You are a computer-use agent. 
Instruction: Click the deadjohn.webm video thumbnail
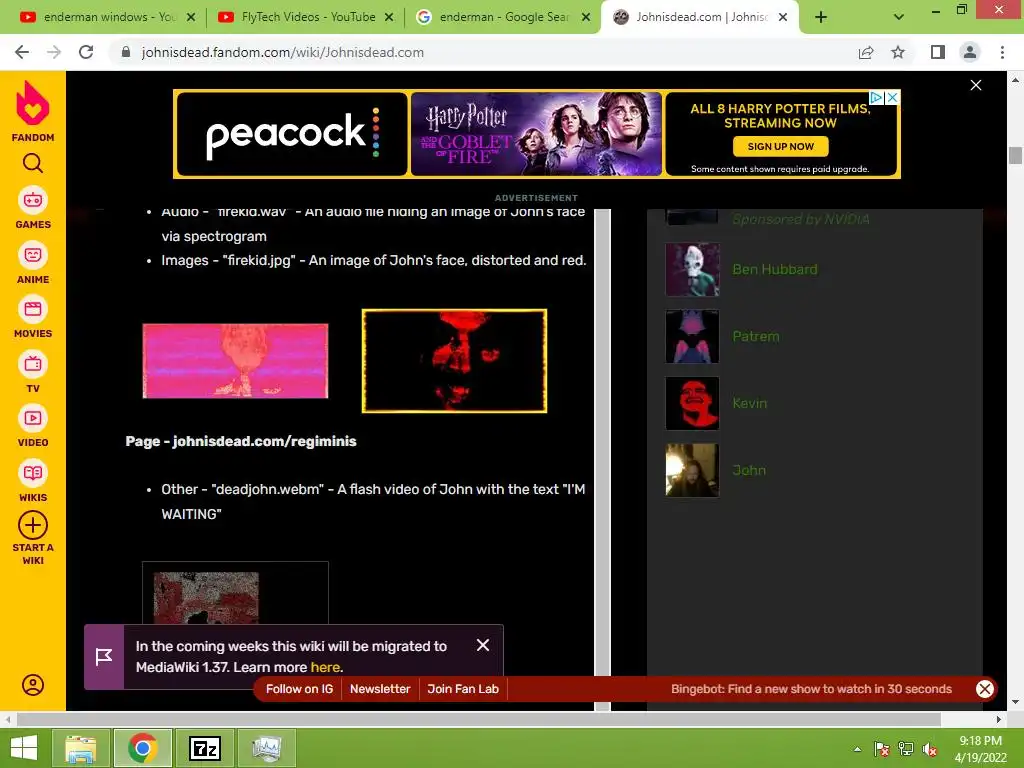(235, 592)
